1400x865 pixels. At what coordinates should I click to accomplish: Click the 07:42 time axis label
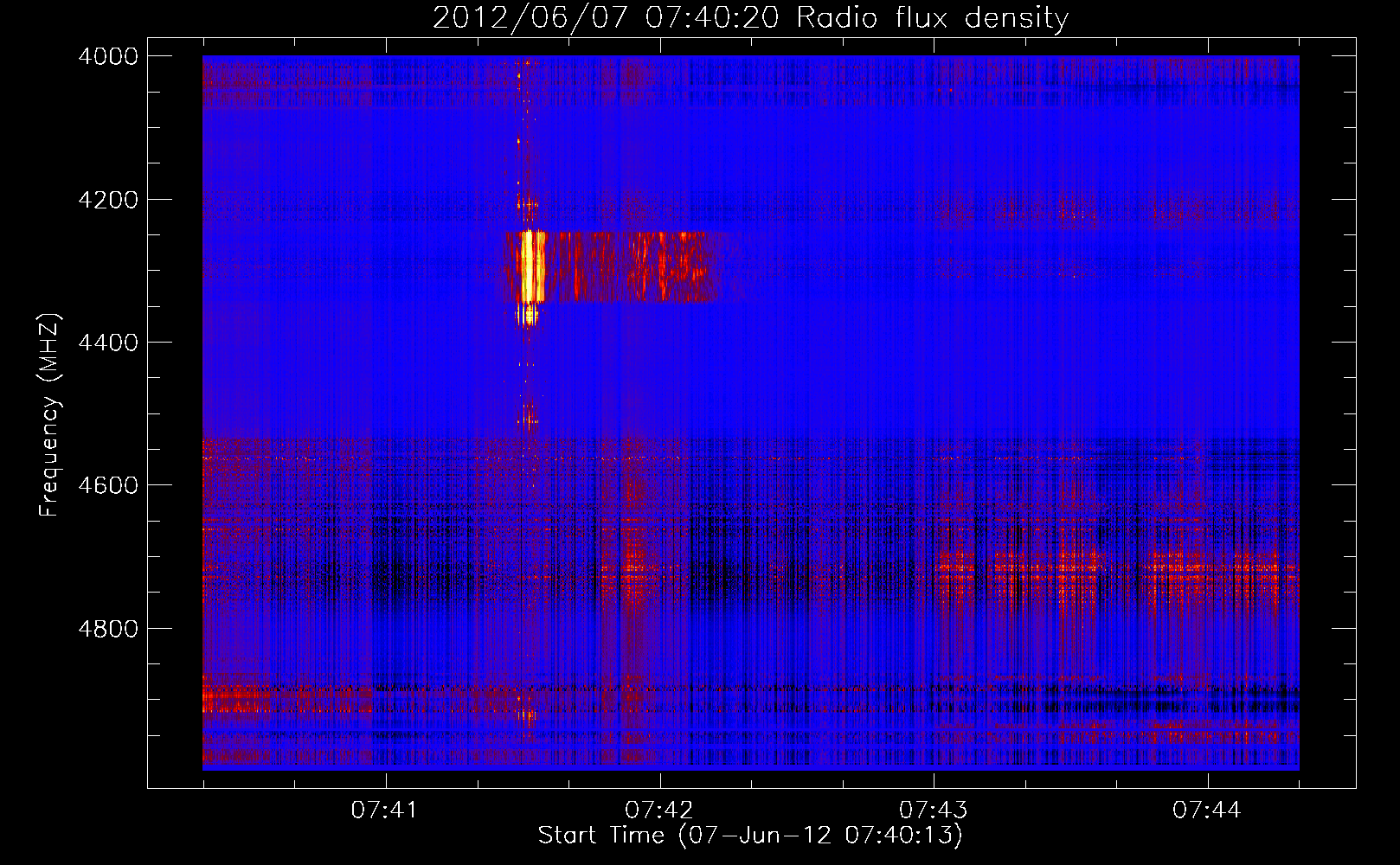(x=659, y=811)
